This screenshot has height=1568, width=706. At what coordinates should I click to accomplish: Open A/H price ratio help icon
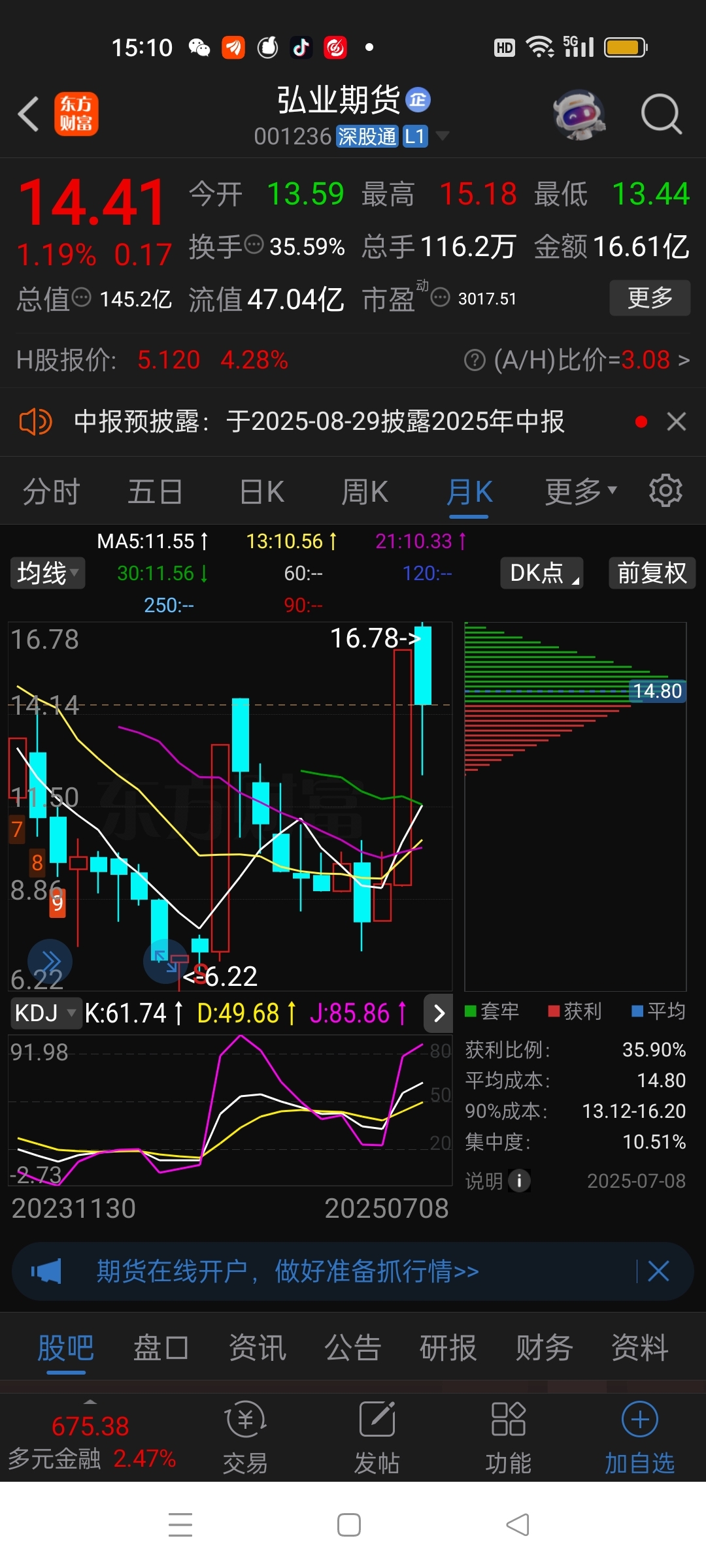click(475, 360)
